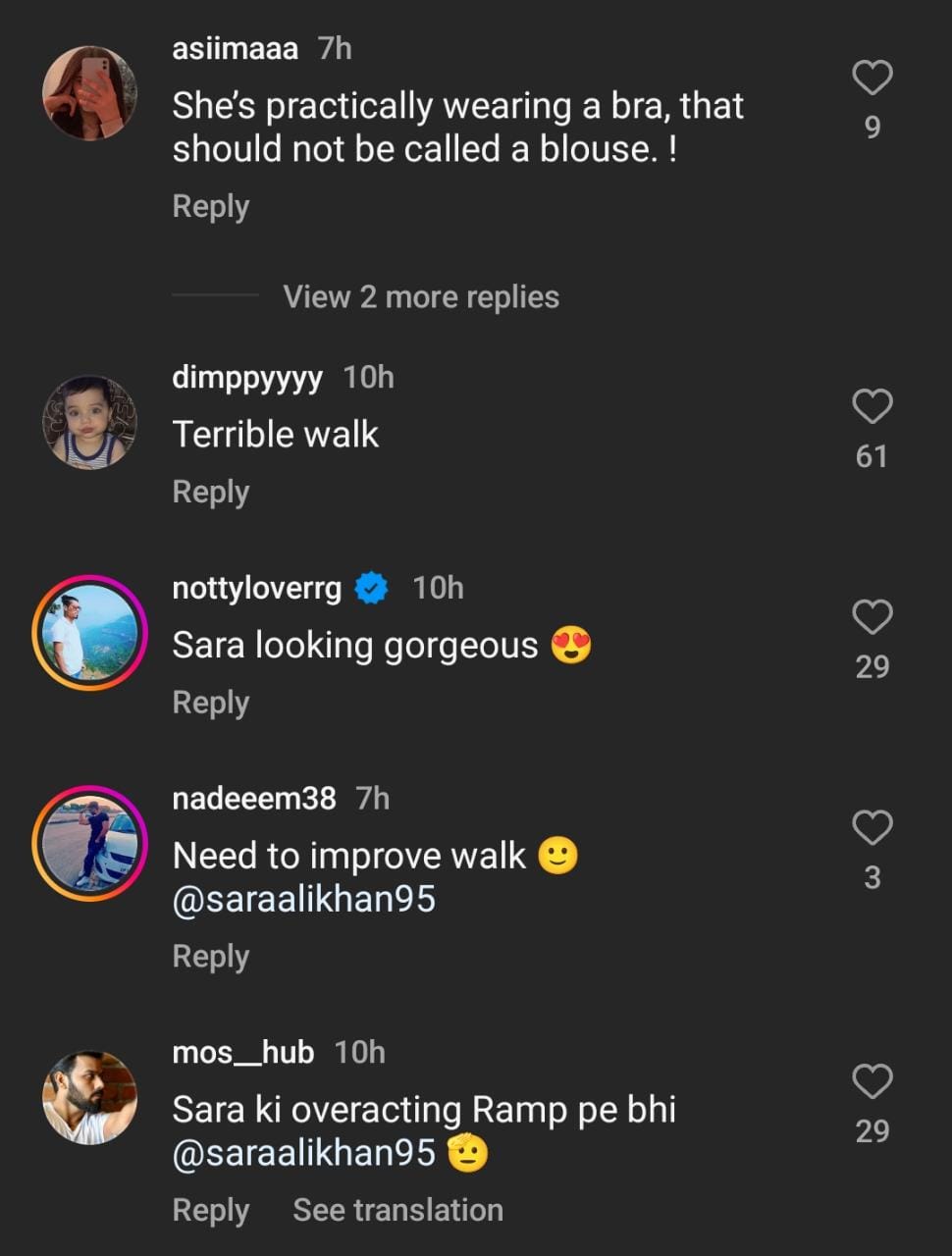Tap the nottyloverrg username
The height and width of the screenshot is (1256, 952).
256,588
